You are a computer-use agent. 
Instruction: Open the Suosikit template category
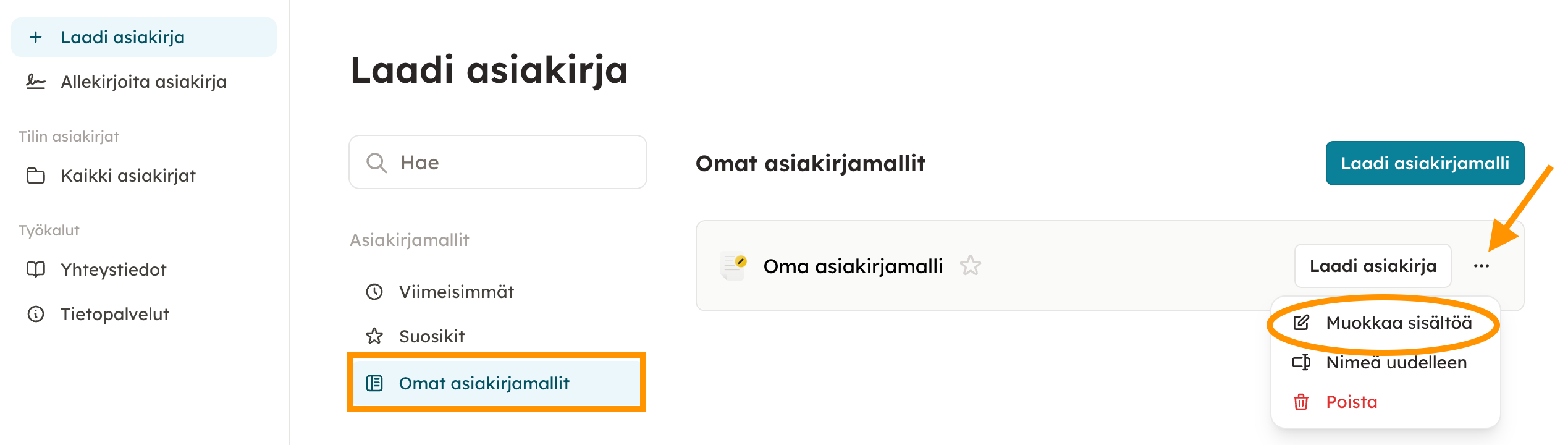pyautogui.click(x=431, y=336)
